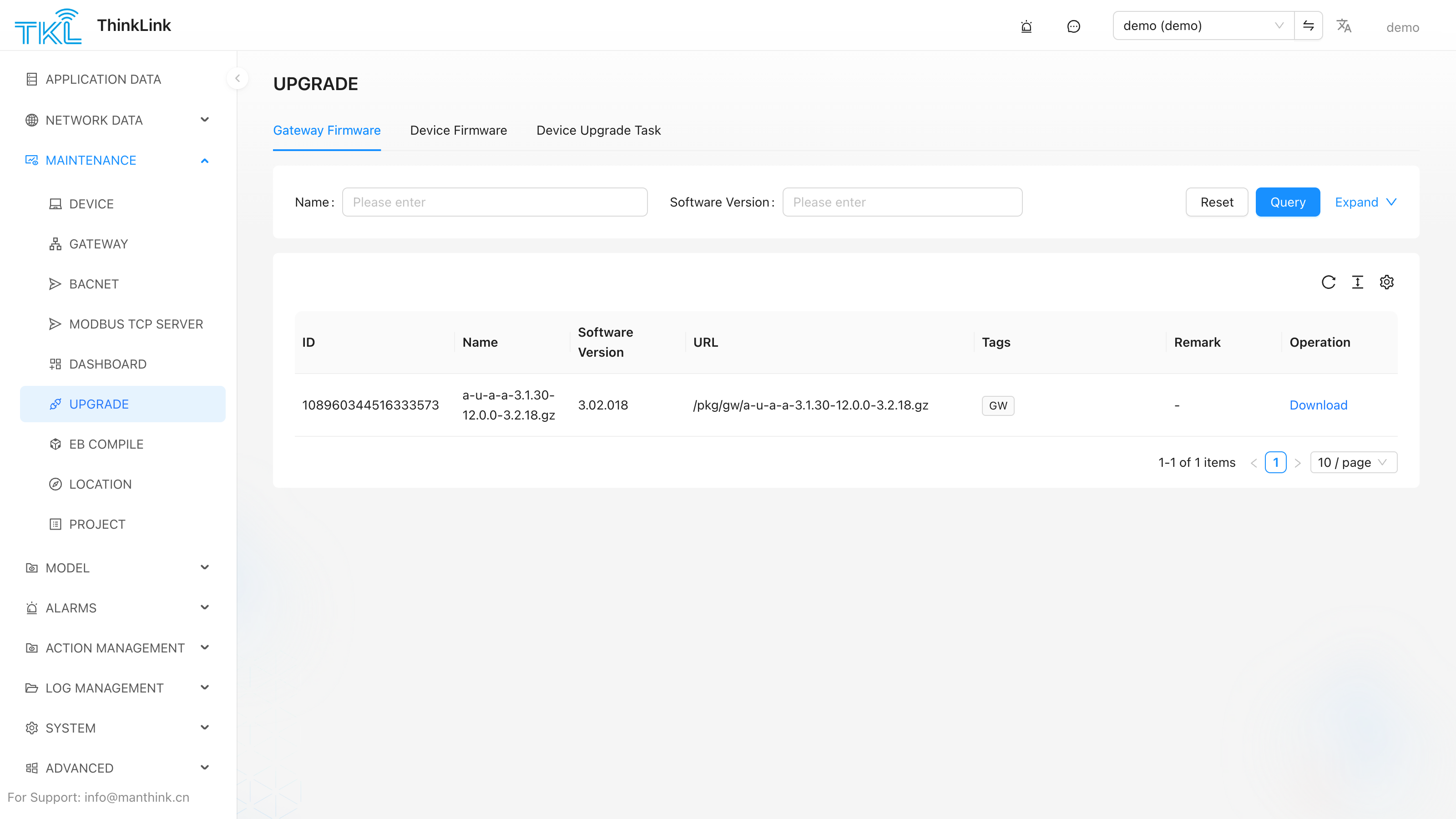
Task: Expand the Network Data menu chevron
Action: [x=205, y=120]
